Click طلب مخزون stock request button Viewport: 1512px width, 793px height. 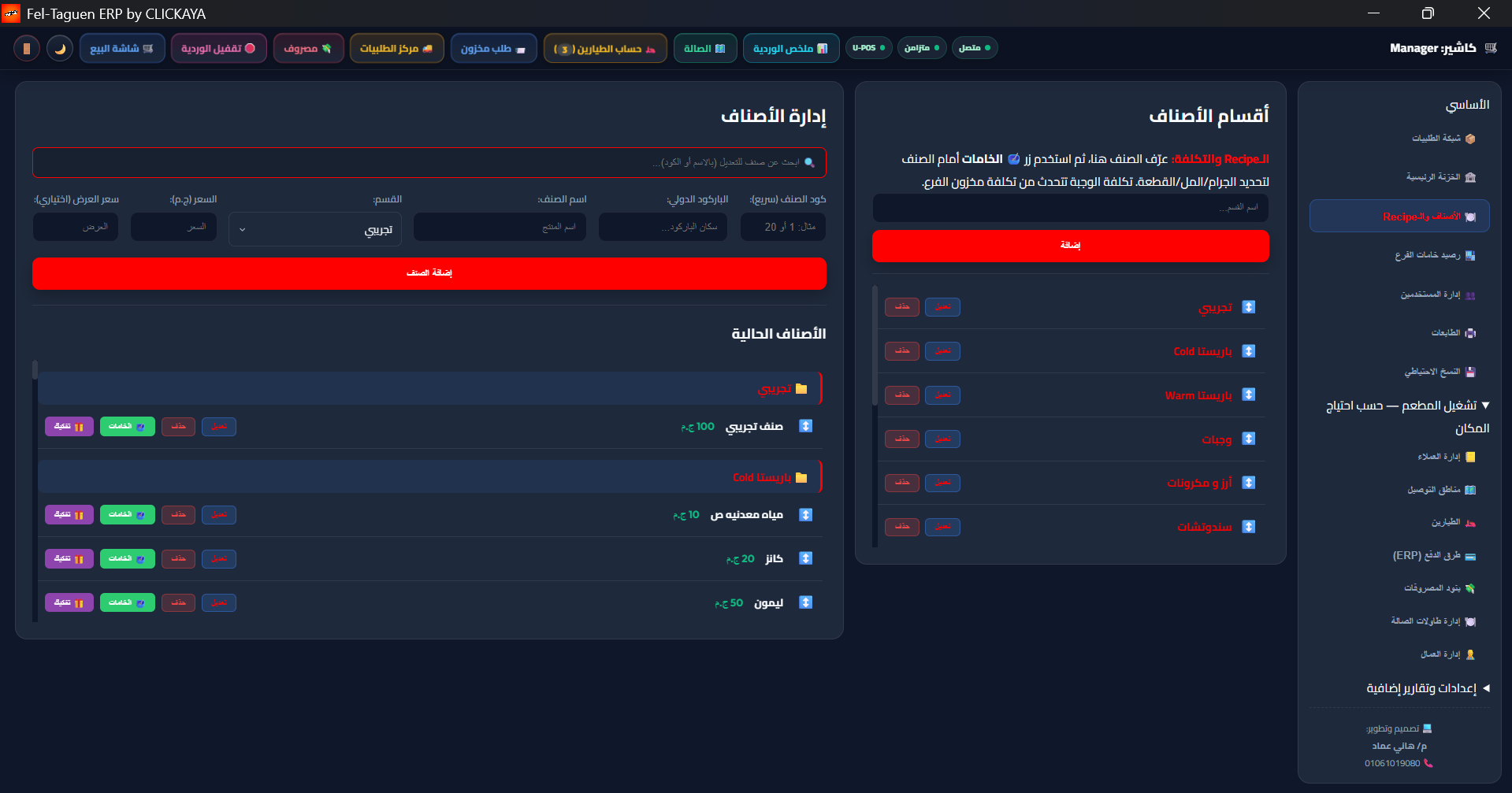point(493,48)
